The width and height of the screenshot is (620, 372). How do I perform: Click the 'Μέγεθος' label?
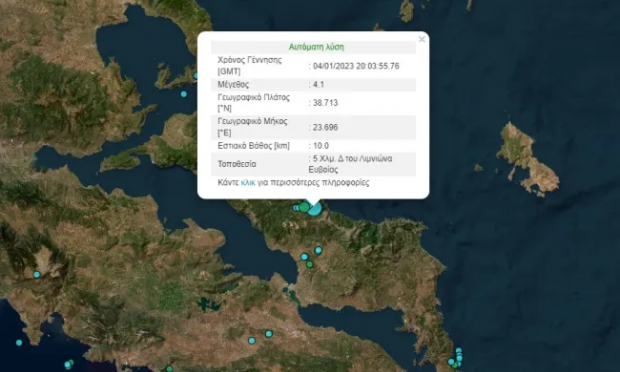[233, 84]
